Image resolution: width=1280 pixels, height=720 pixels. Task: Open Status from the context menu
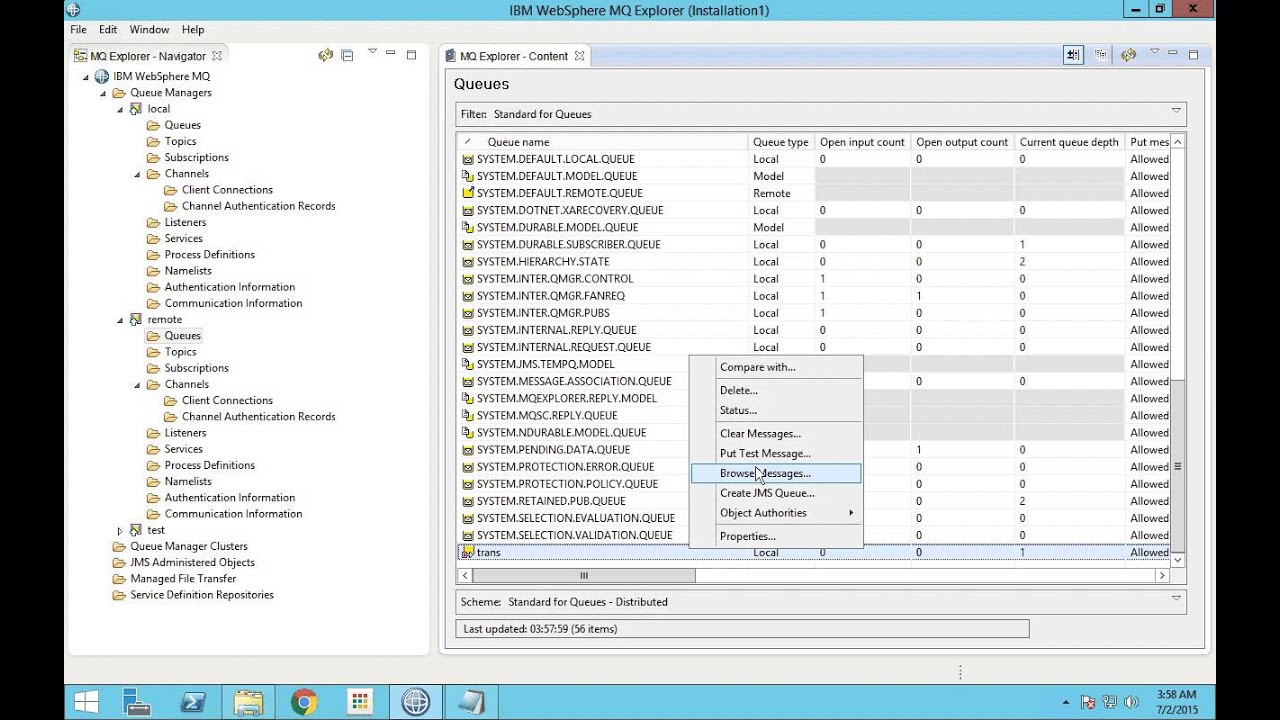coord(776,410)
